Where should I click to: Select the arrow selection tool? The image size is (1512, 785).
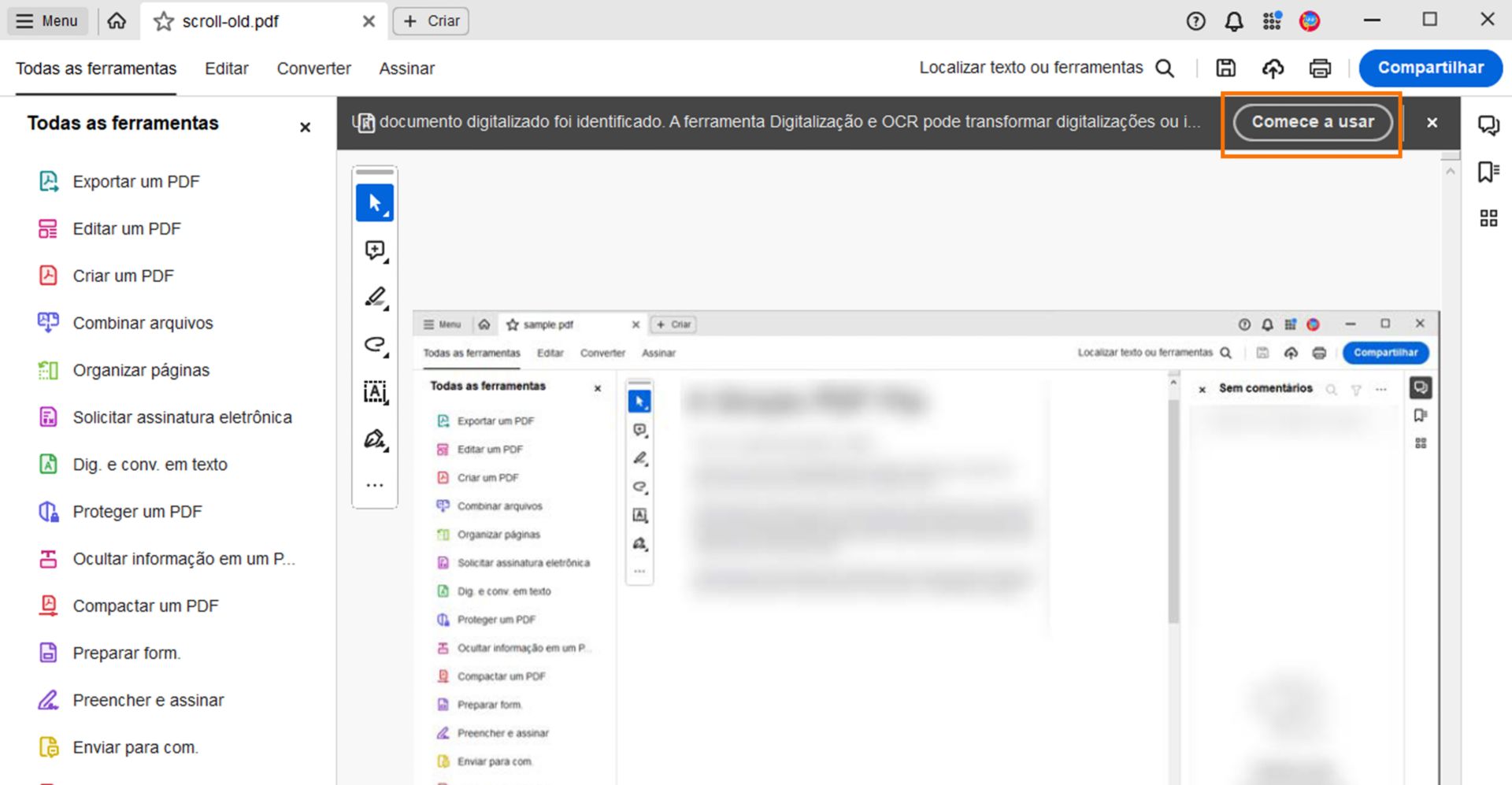click(375, 202)
